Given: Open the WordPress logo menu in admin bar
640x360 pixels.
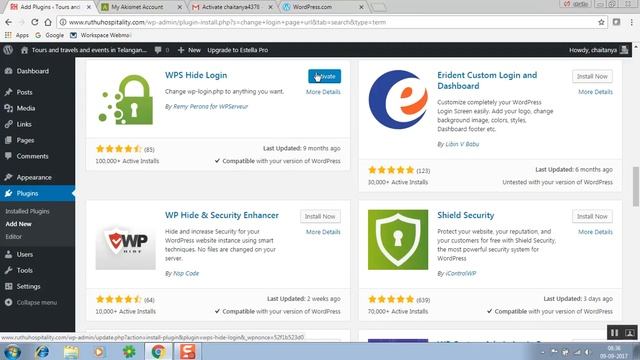Looking at the screenshot, I should pos(8,50).
